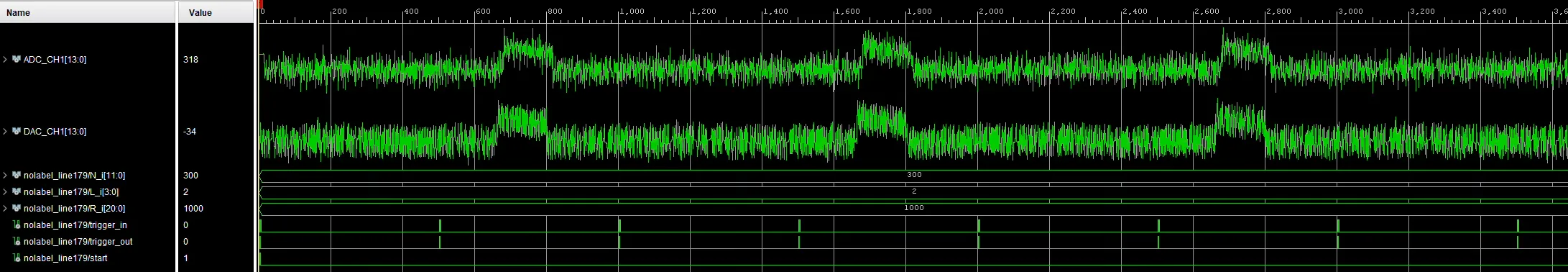Click the trigger_out value 0
1568x272 pixels.
pos(185,242)
